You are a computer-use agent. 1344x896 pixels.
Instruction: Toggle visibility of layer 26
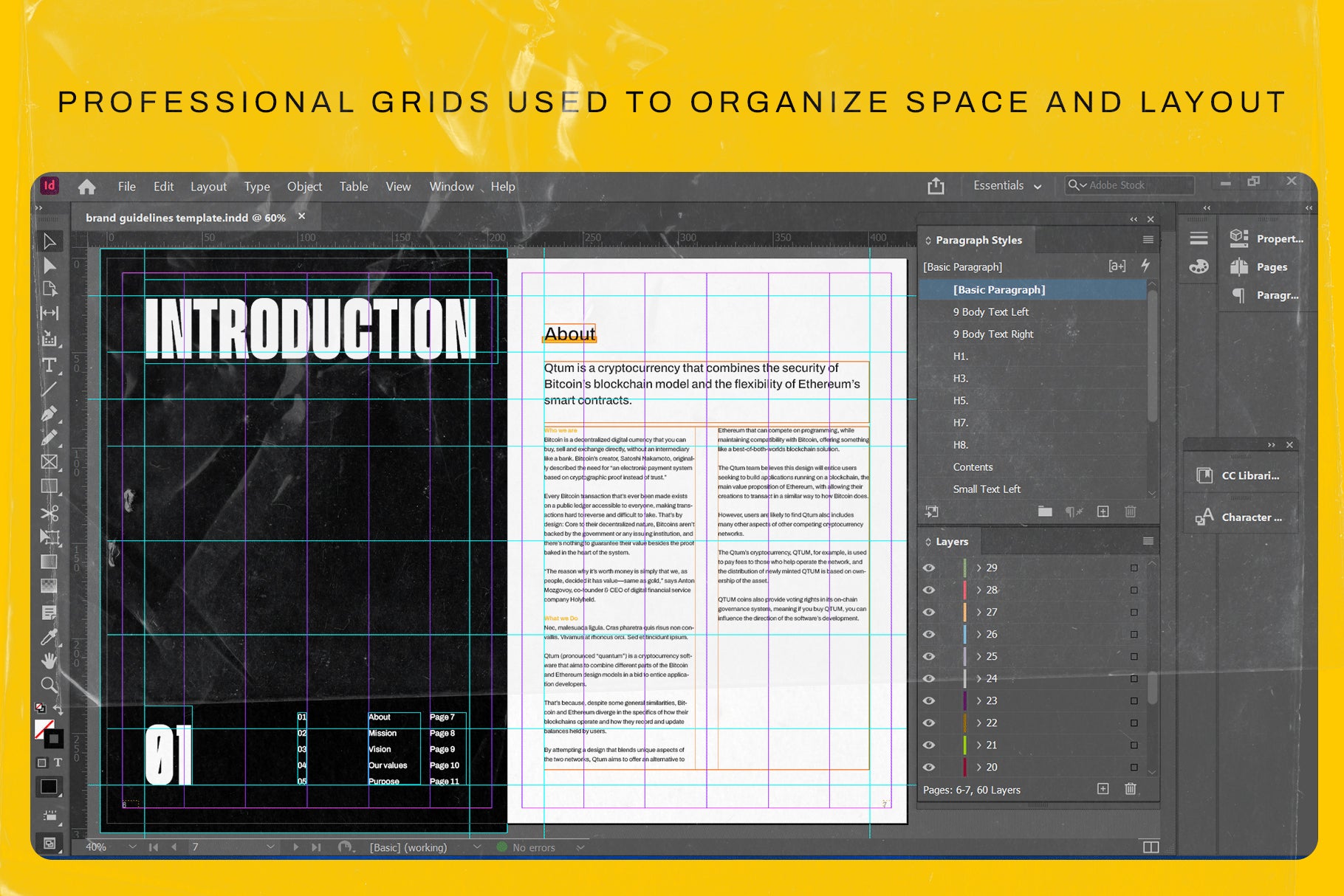929,634
